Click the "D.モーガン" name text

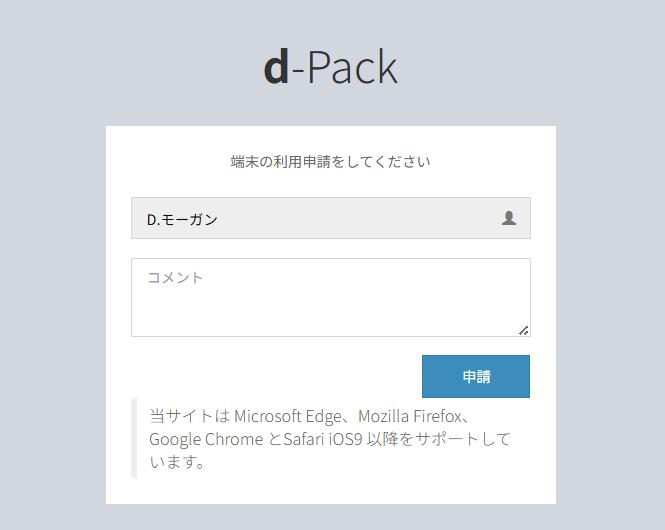pyautogui.click(x=182, y=219)
